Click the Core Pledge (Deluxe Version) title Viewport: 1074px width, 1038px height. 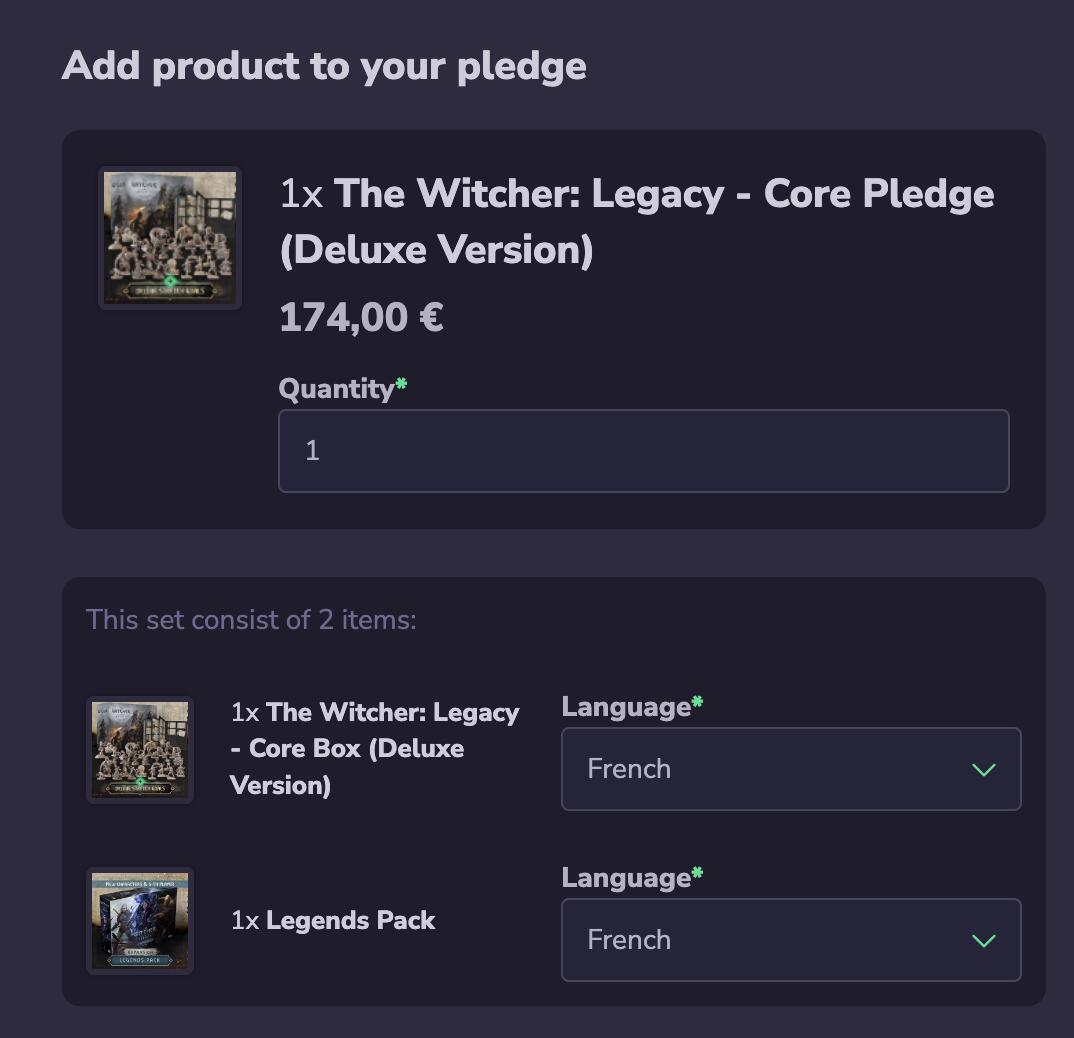point(636,222)
